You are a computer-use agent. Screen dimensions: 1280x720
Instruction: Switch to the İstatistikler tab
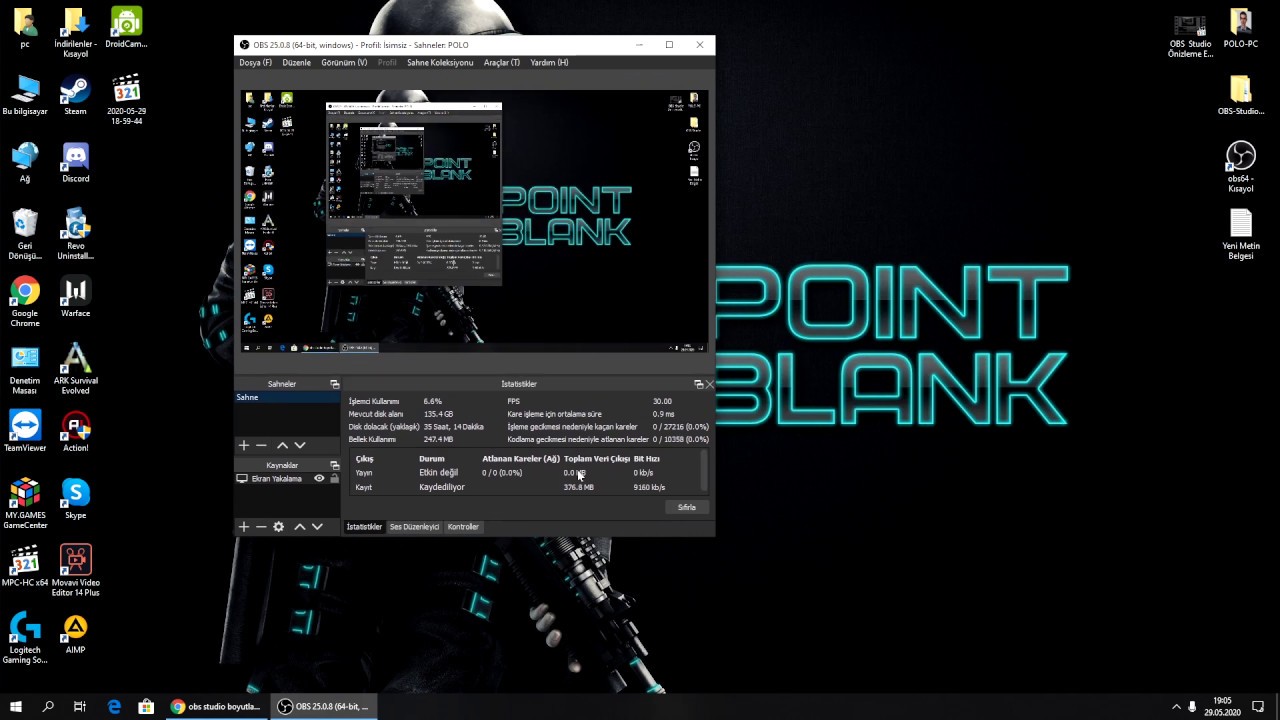coord(364,527)
